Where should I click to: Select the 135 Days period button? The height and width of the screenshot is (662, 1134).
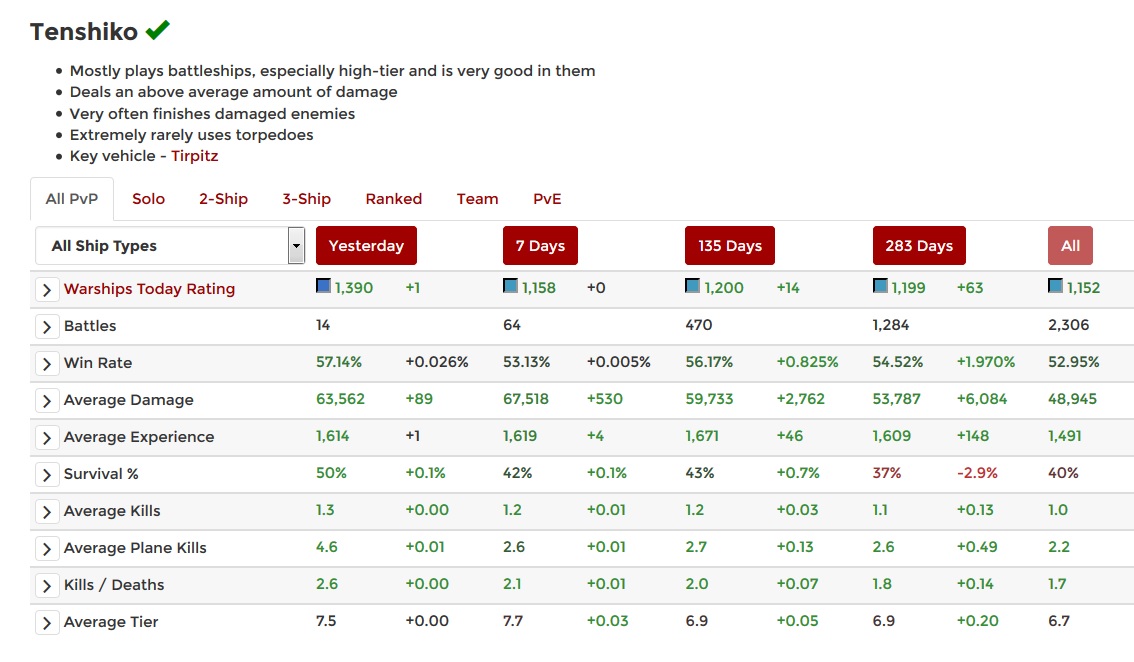(730, 246)
